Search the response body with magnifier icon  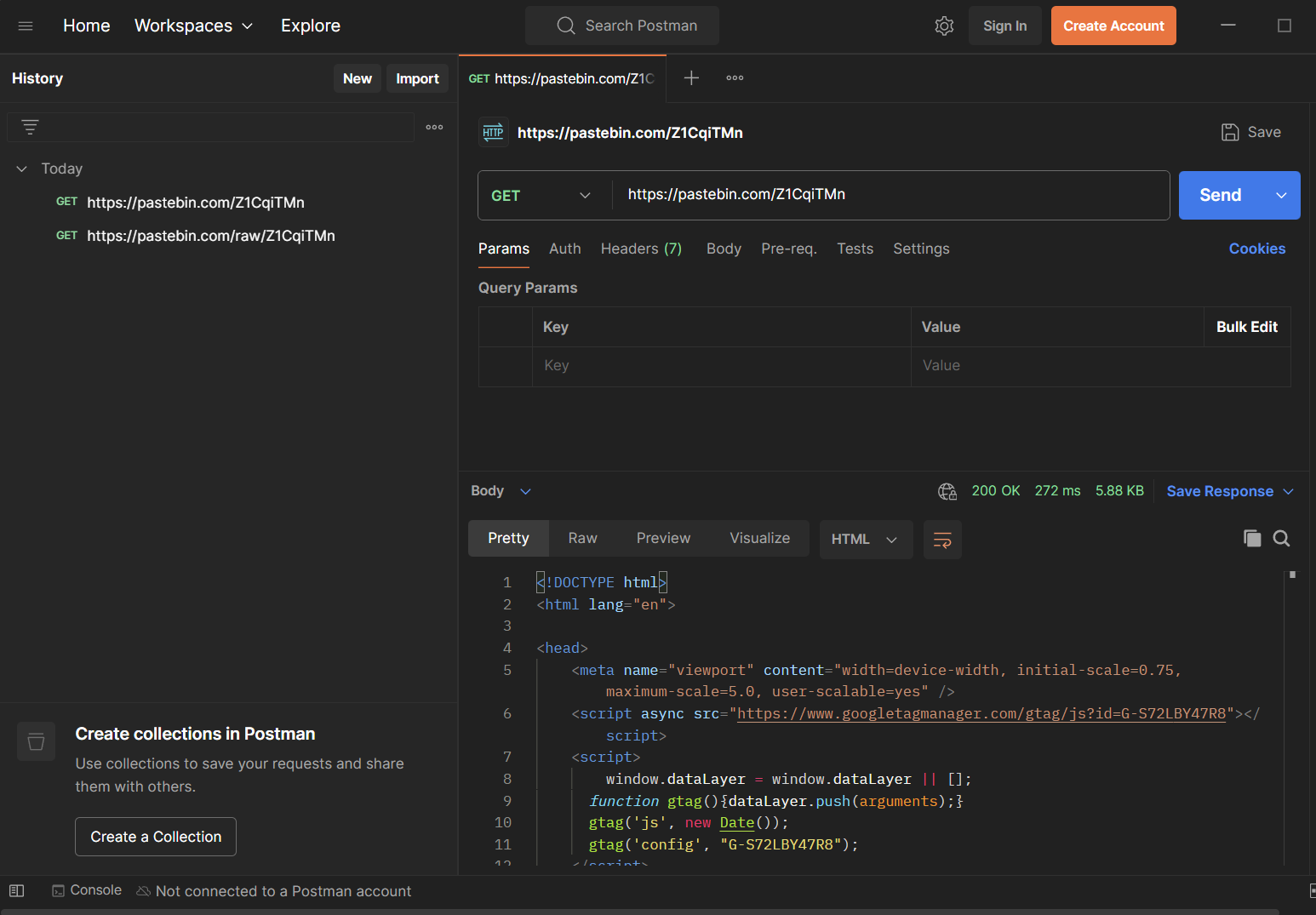pyautogui.click(x=1281, y=538)
